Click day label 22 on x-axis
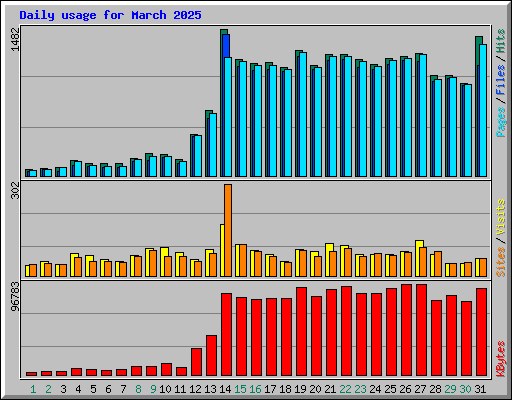The image size is (512, 400). (x=345, y=389)
